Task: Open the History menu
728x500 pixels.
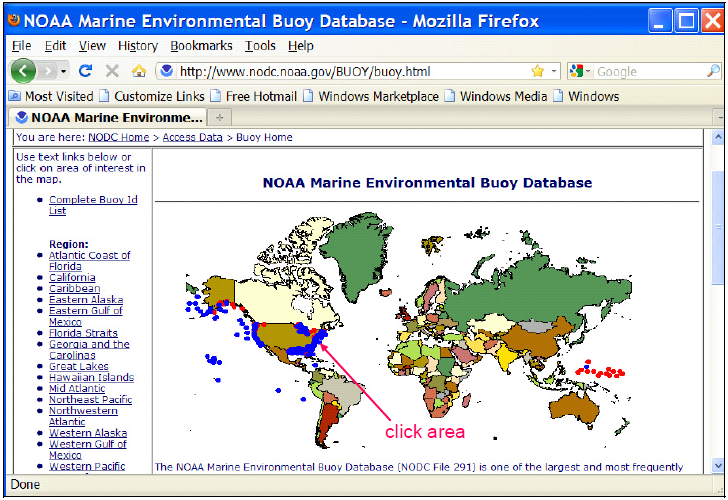Action: 138,45
